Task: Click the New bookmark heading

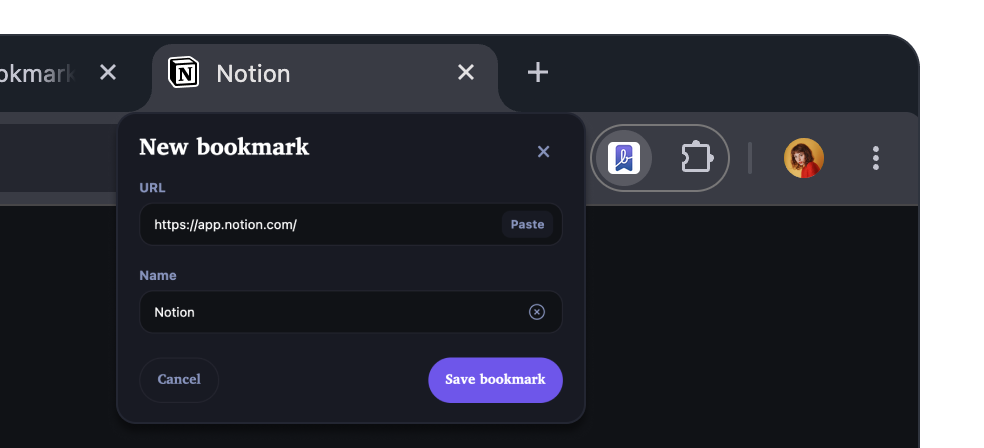Action: pos(224,147)
